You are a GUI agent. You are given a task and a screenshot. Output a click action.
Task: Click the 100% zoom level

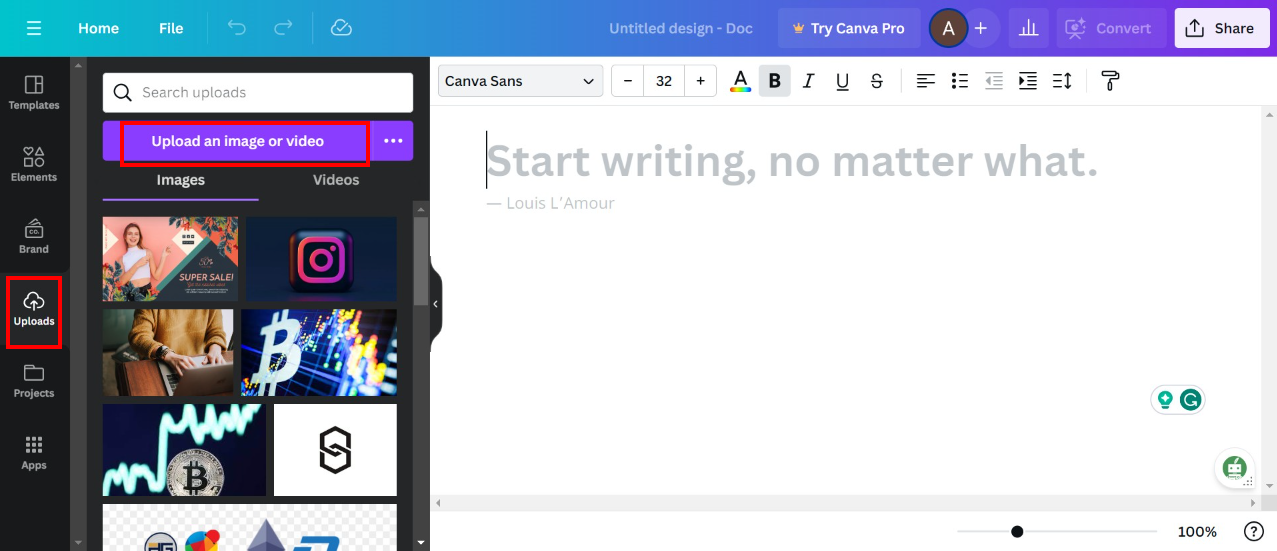(1197, 531)
